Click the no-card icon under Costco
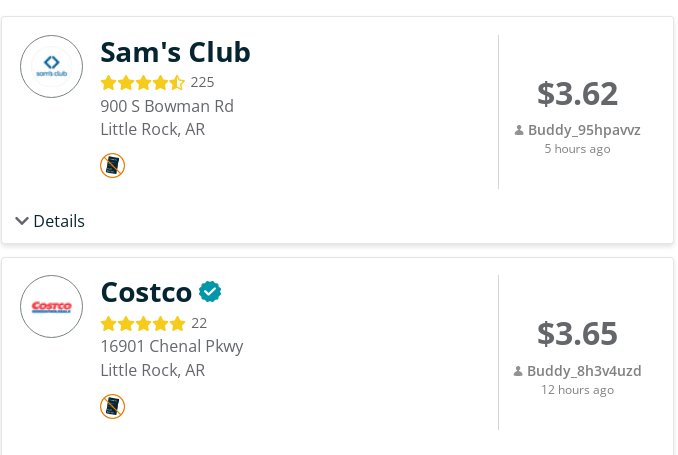Viewport: 678px width, 455px height. 112,407
